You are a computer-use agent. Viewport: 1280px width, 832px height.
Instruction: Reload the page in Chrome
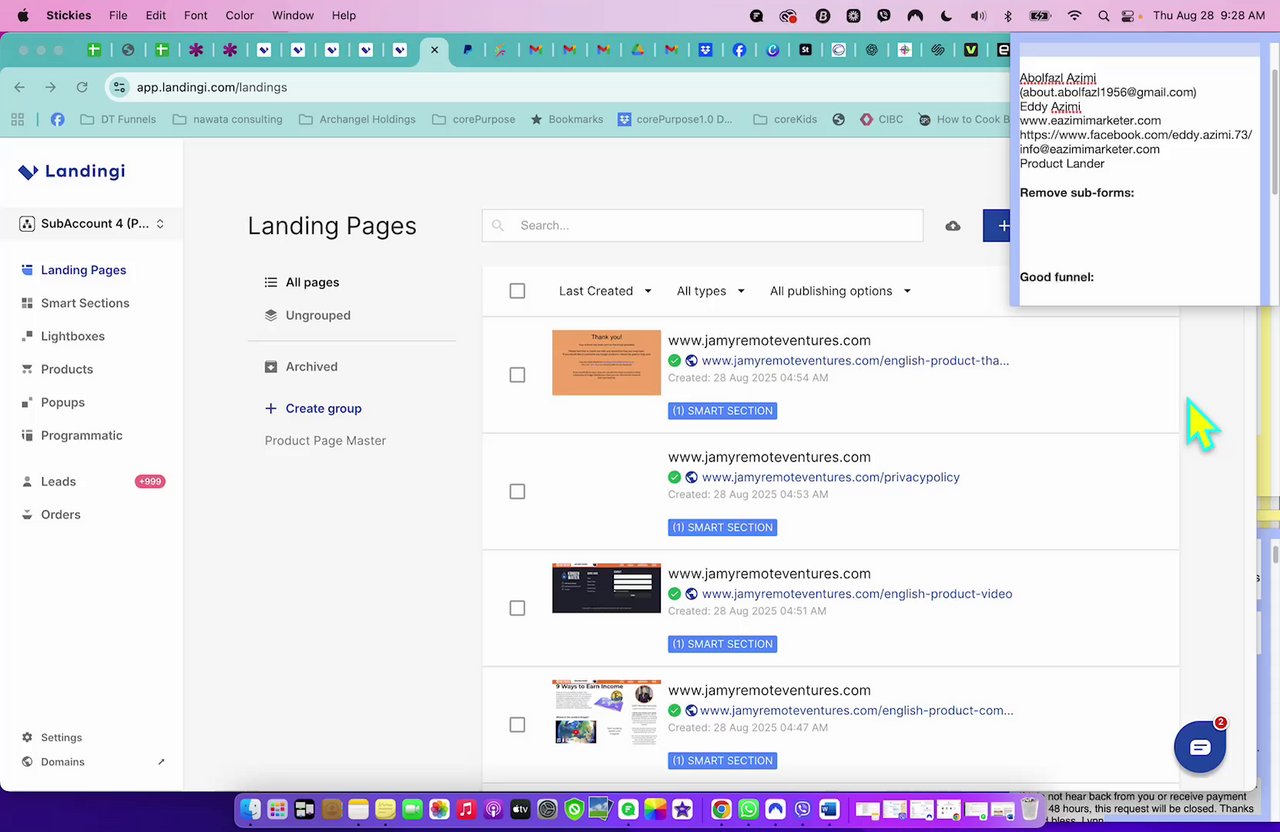click(82, 87)
